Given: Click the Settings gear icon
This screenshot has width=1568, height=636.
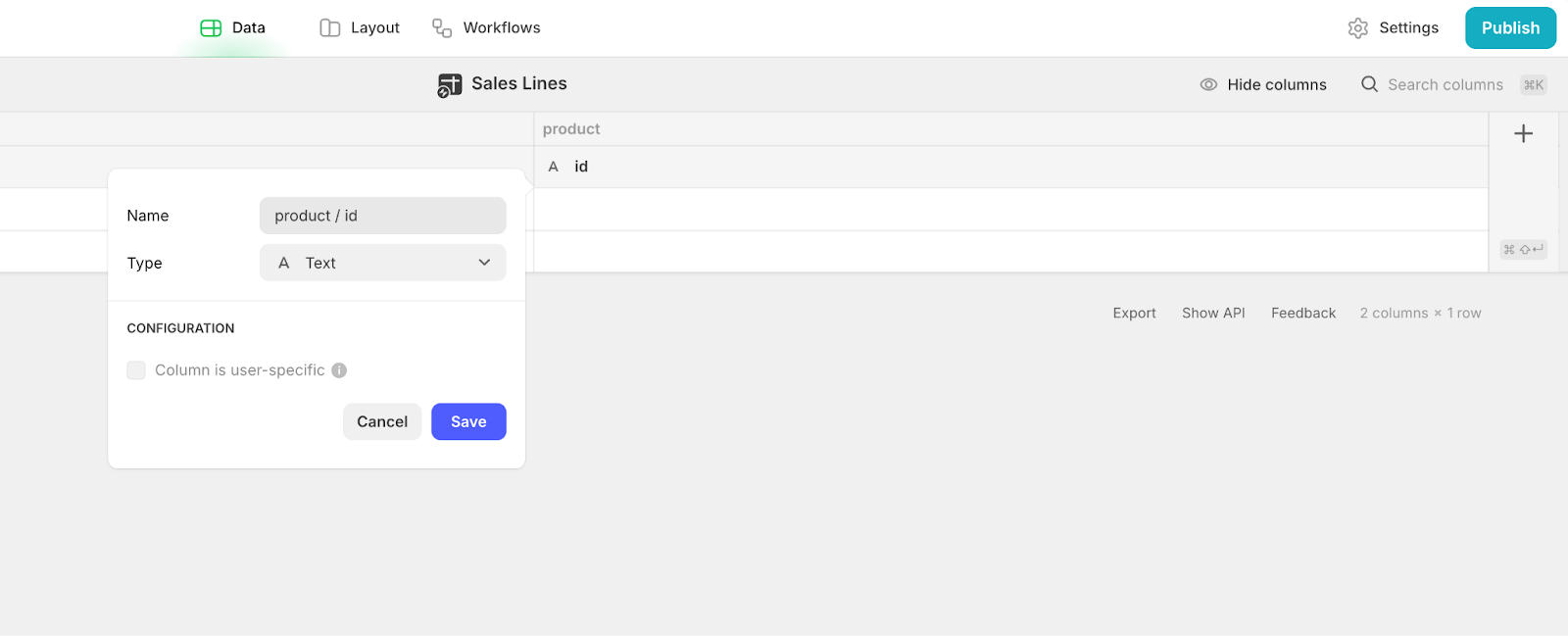Looking at the screenshot, I should pyautogui.click(x=1357, y=28).
